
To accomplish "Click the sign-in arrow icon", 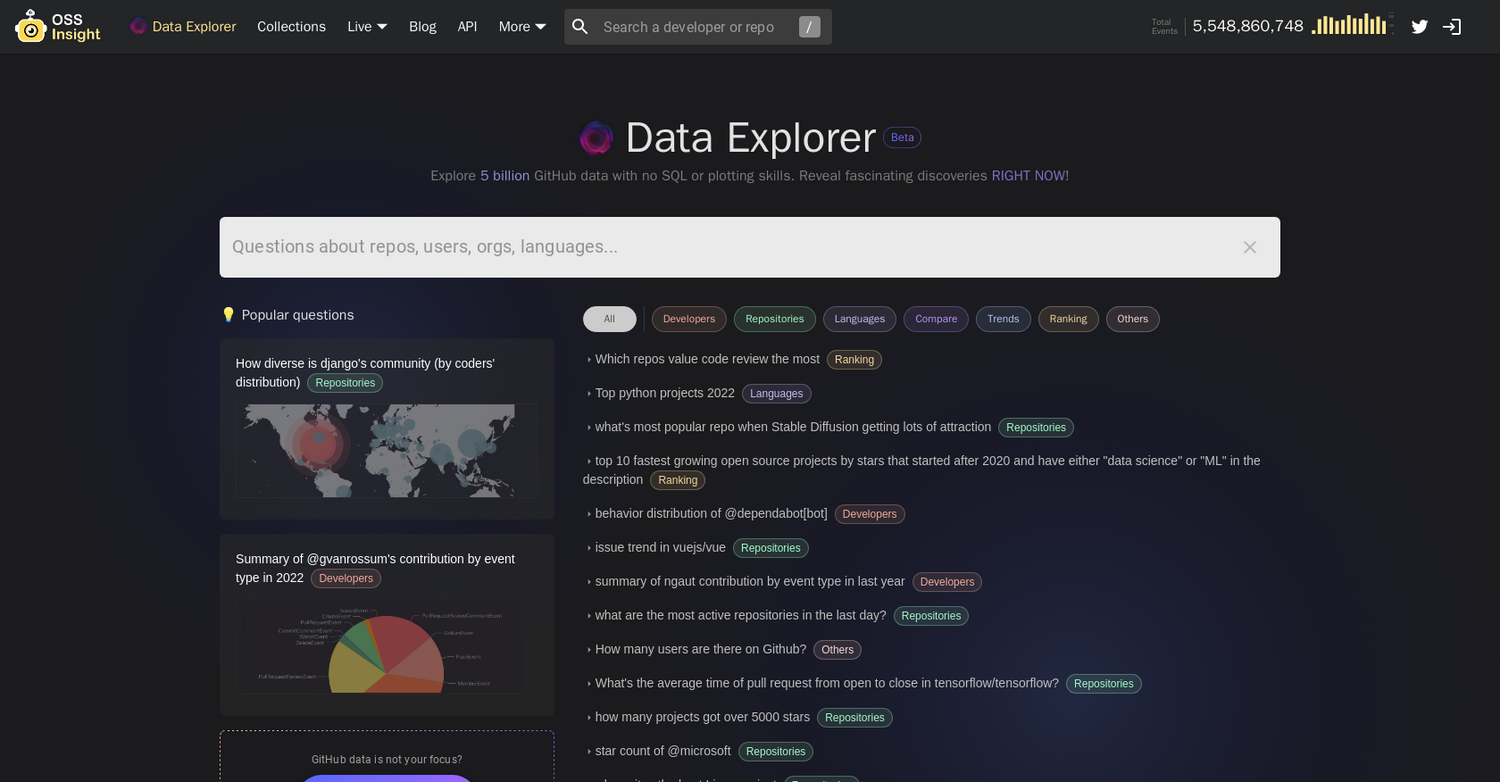I will tap(1451, 27).
